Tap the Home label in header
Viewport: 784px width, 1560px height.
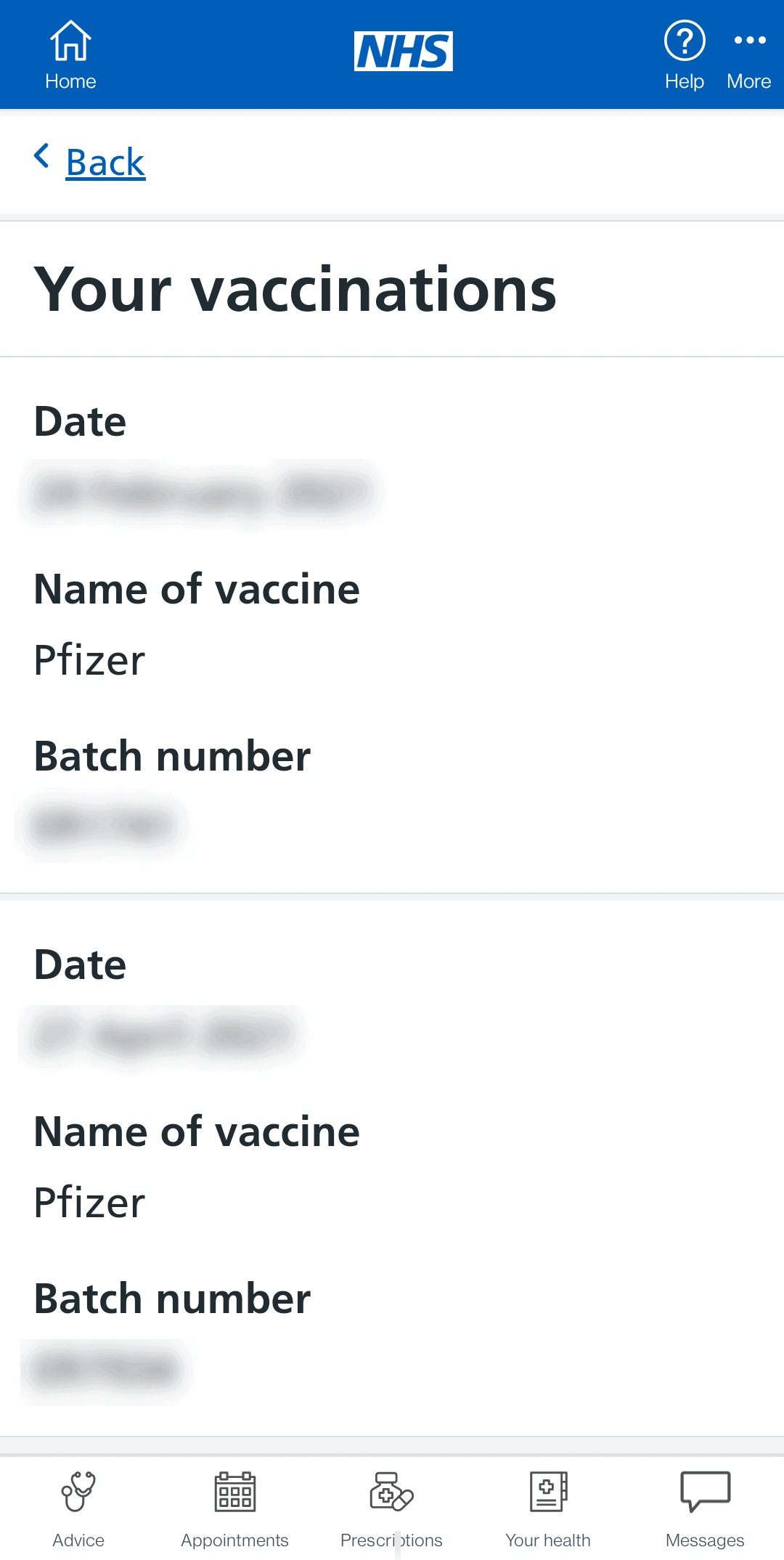click(x=70, y=81)
